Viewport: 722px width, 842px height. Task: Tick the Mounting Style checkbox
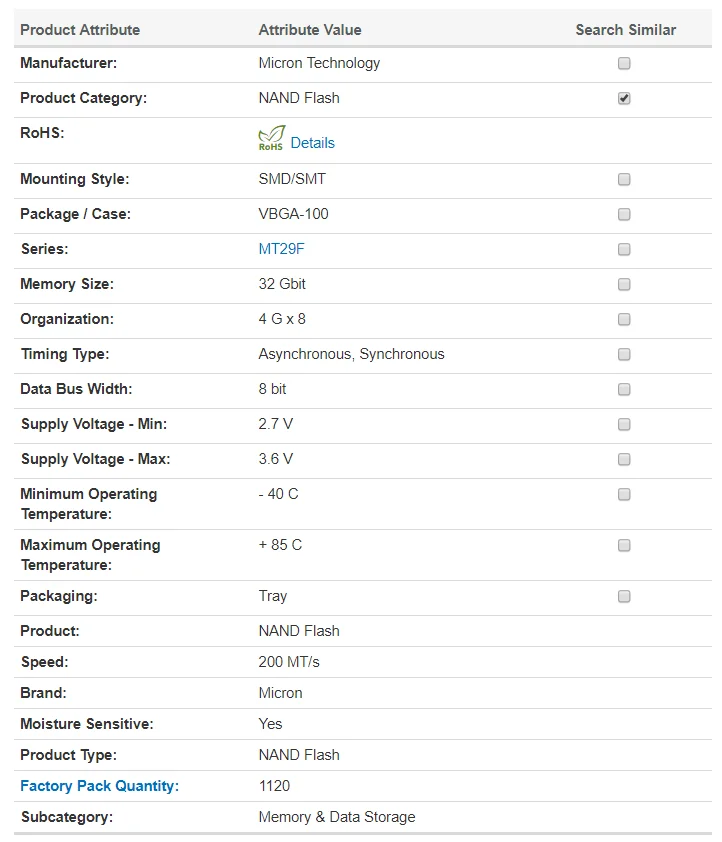624,179
